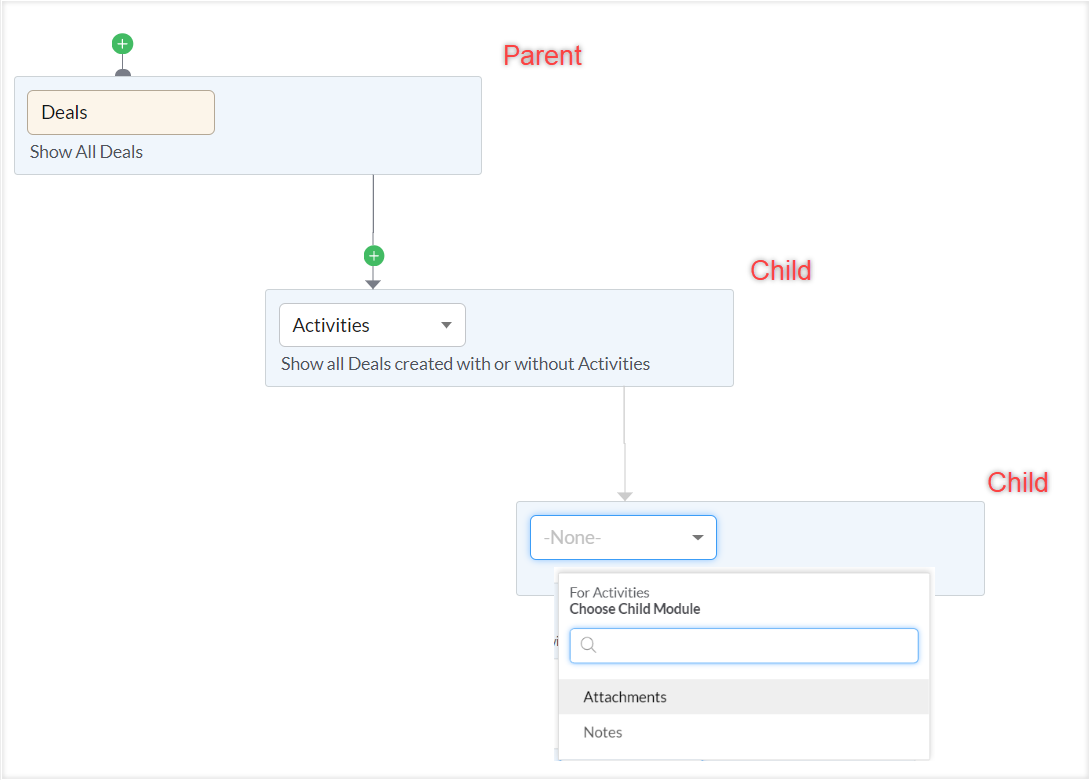Click the red 'Parent' annotation label

(542, 56)
